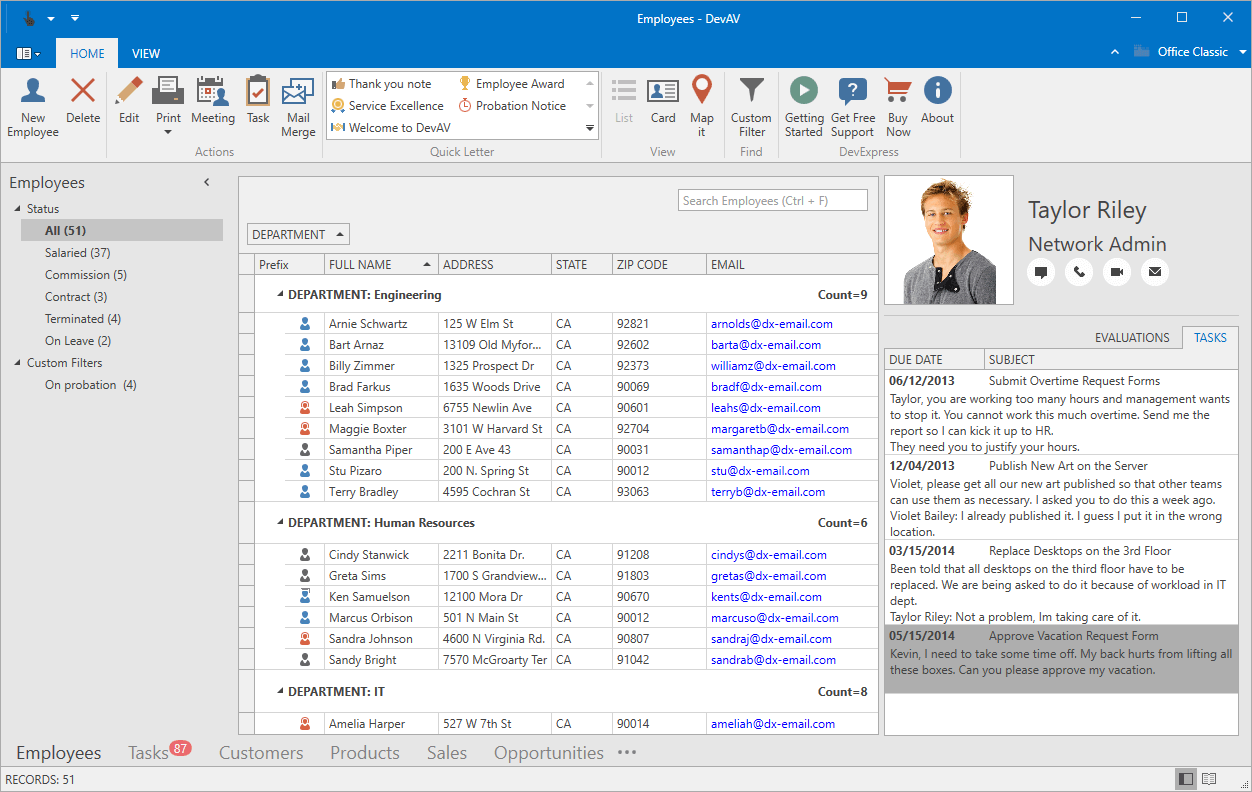
Task: Click the Map it icon
Action: (702, 105)
